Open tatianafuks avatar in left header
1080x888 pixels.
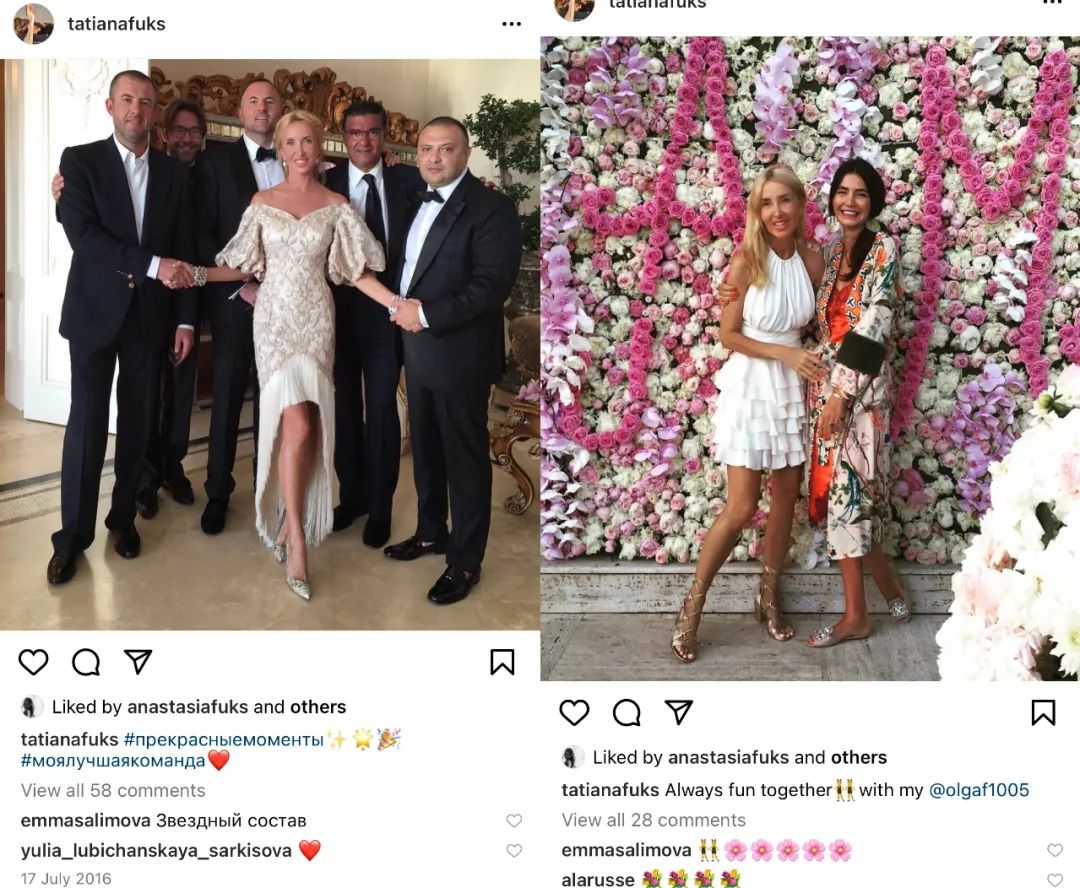click(33, 23)
